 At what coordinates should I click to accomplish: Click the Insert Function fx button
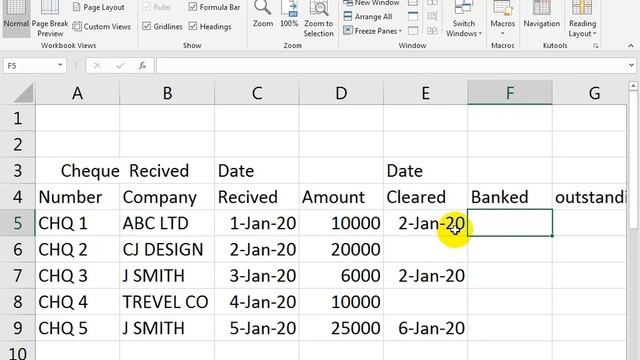[x=142, y=65]
